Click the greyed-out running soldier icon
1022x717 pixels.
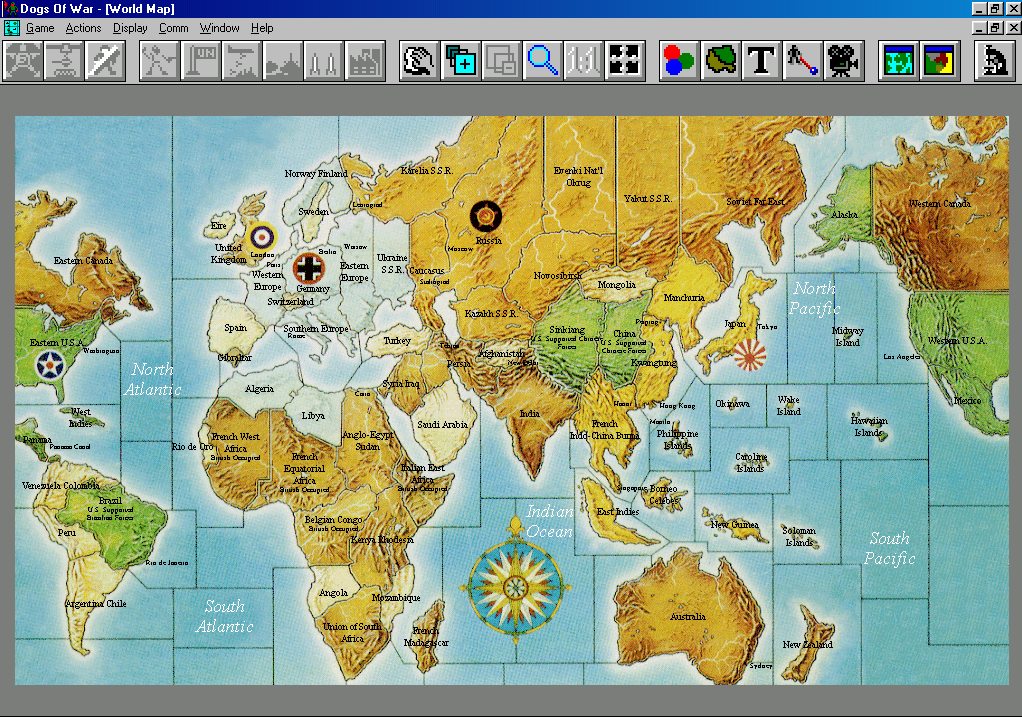click(160, 61)
